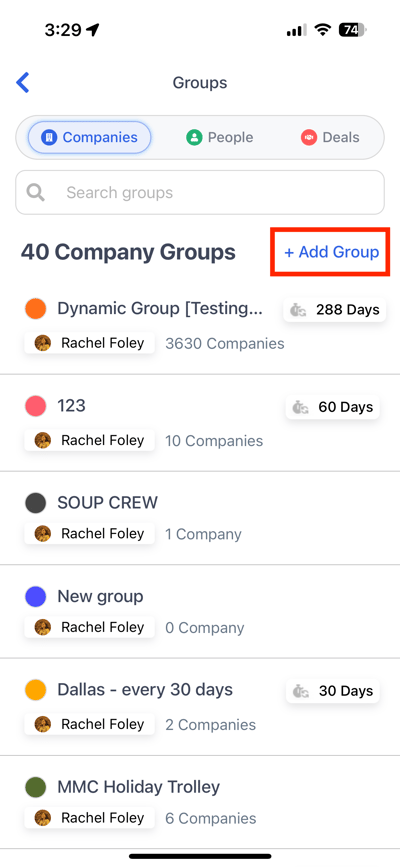Tap the + Add Group link

pyautogui.click(x=331, y=252)
